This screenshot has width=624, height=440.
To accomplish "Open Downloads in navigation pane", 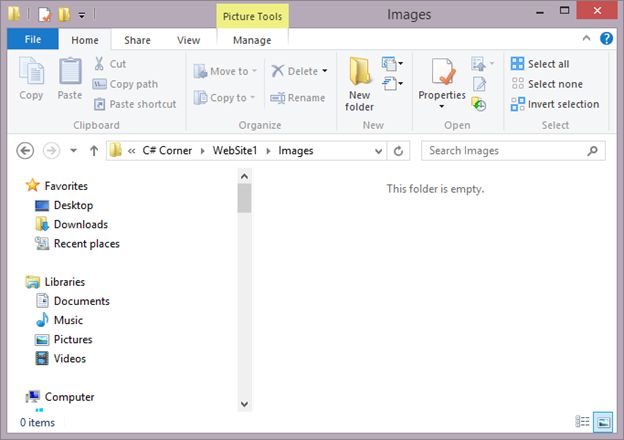I will click(x=72, y=224).
